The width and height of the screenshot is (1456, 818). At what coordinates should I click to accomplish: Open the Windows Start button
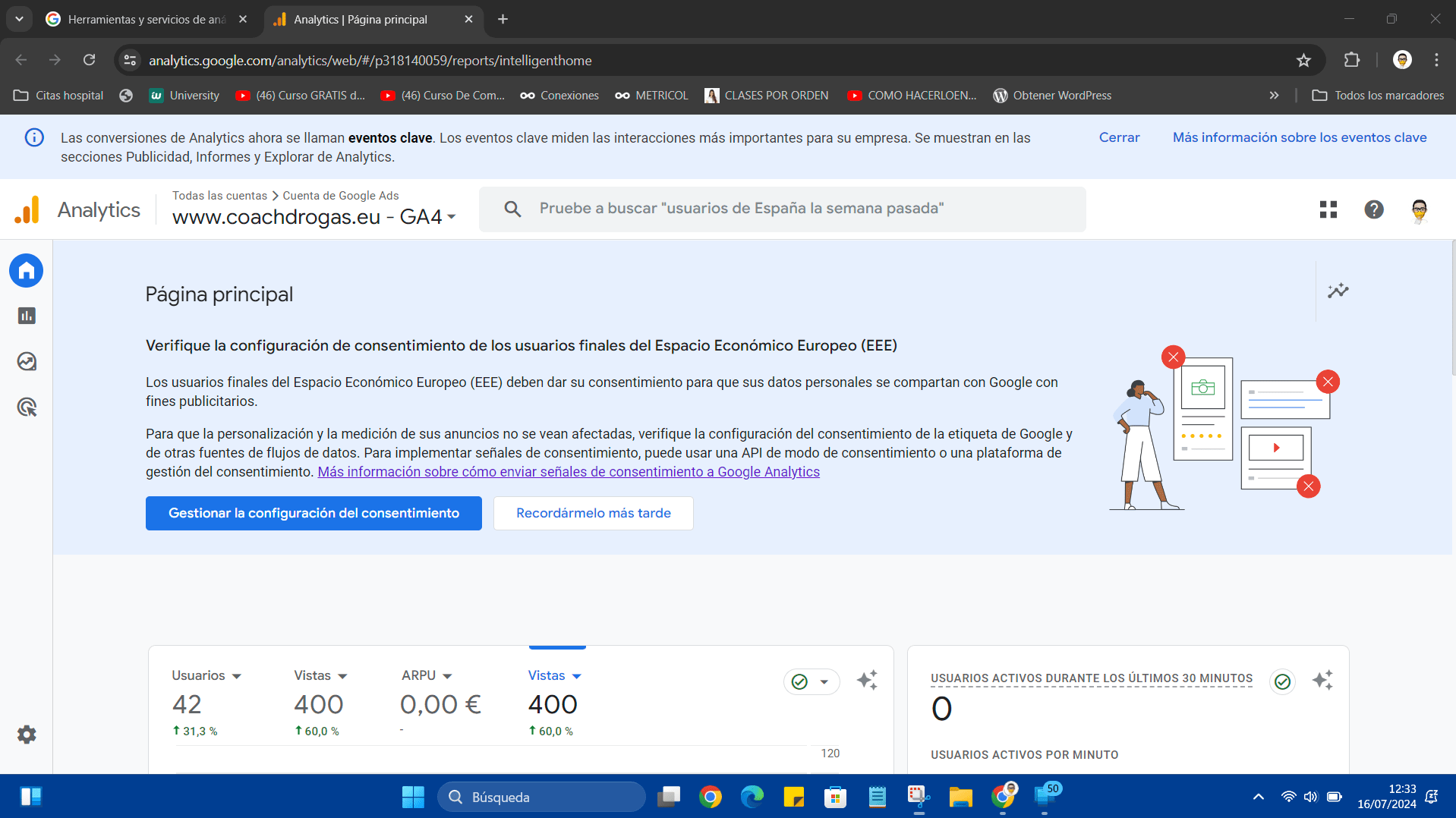(413, 797)
